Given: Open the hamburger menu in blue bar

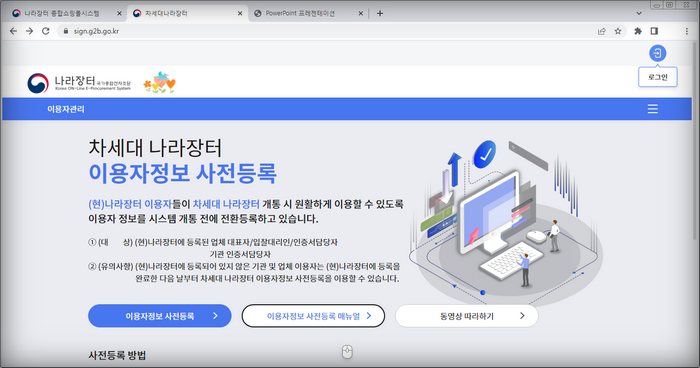Looking at the screenshot, I should pyautogui.click(x=653, y=109).
